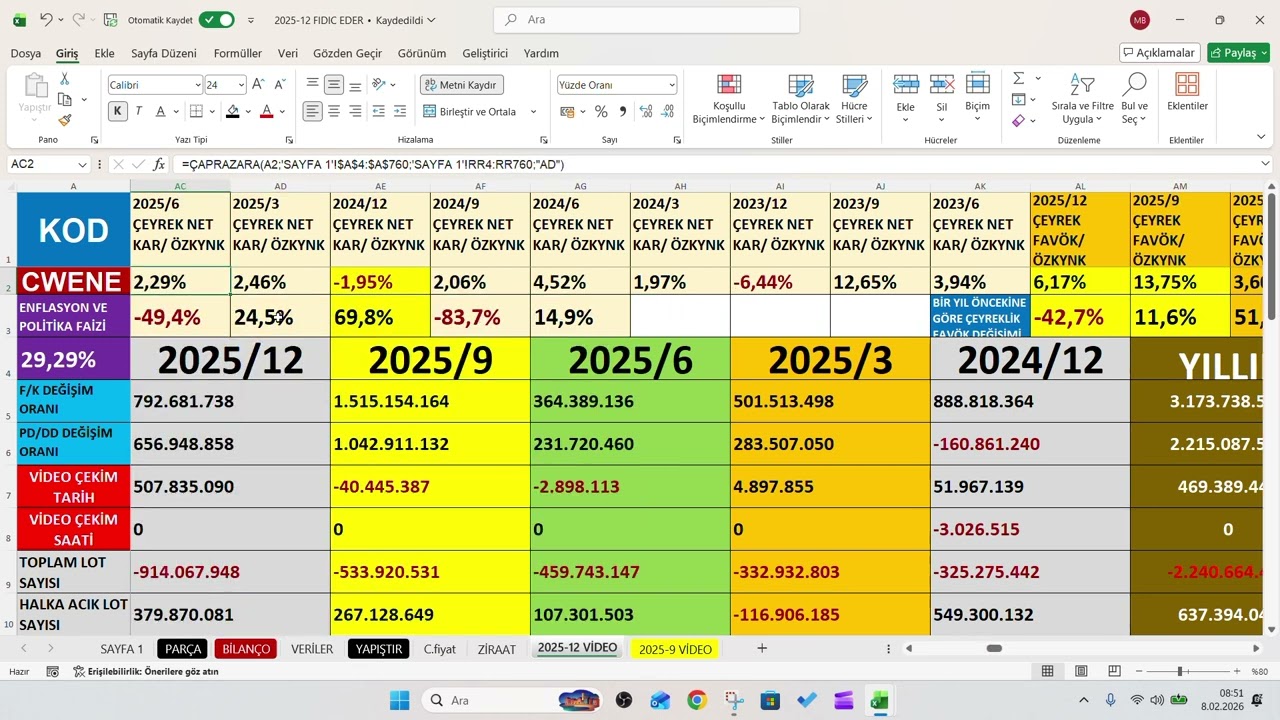Adjust the zoom slider in status bar
The width and height of the screenshot is (1280, 720).
pyautogui.click(x=1181, y=671)
